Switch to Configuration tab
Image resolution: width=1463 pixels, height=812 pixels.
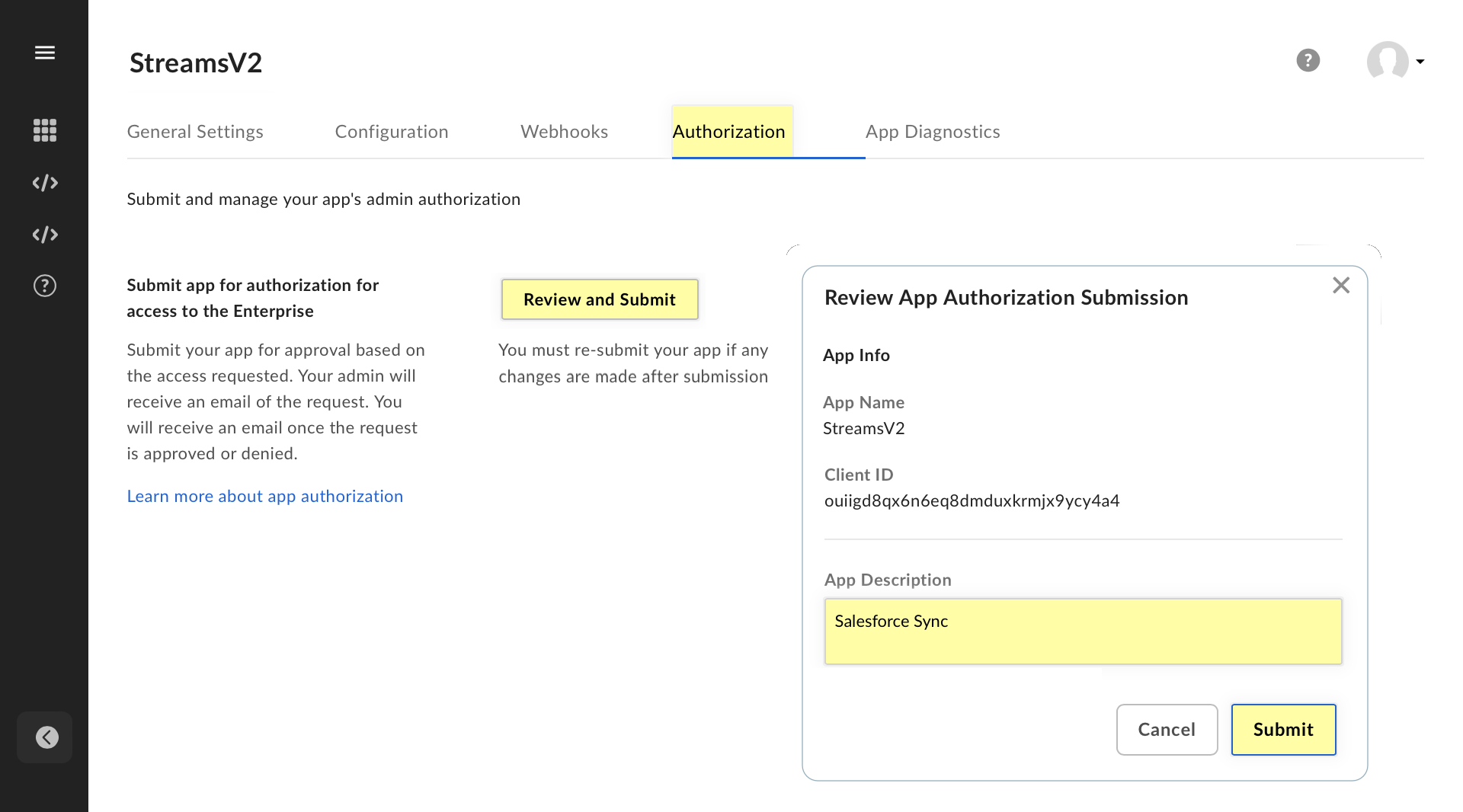(x=392, y=132)
